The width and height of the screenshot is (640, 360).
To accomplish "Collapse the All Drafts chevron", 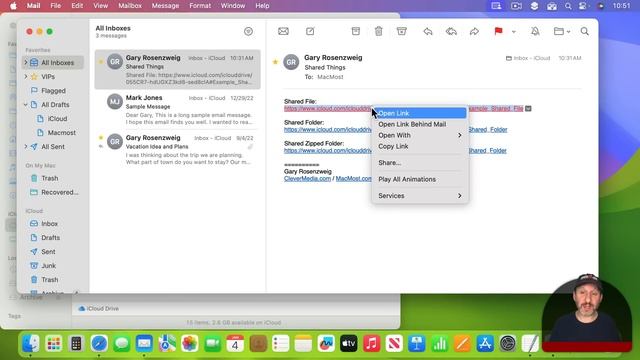I will pyautogui.click(x=26, y=104).
